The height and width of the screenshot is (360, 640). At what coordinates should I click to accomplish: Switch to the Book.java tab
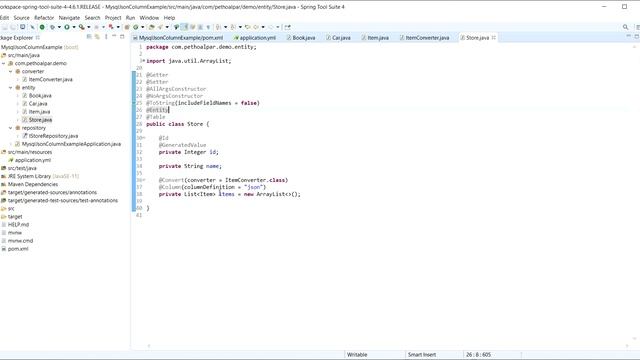coord(301,38)
